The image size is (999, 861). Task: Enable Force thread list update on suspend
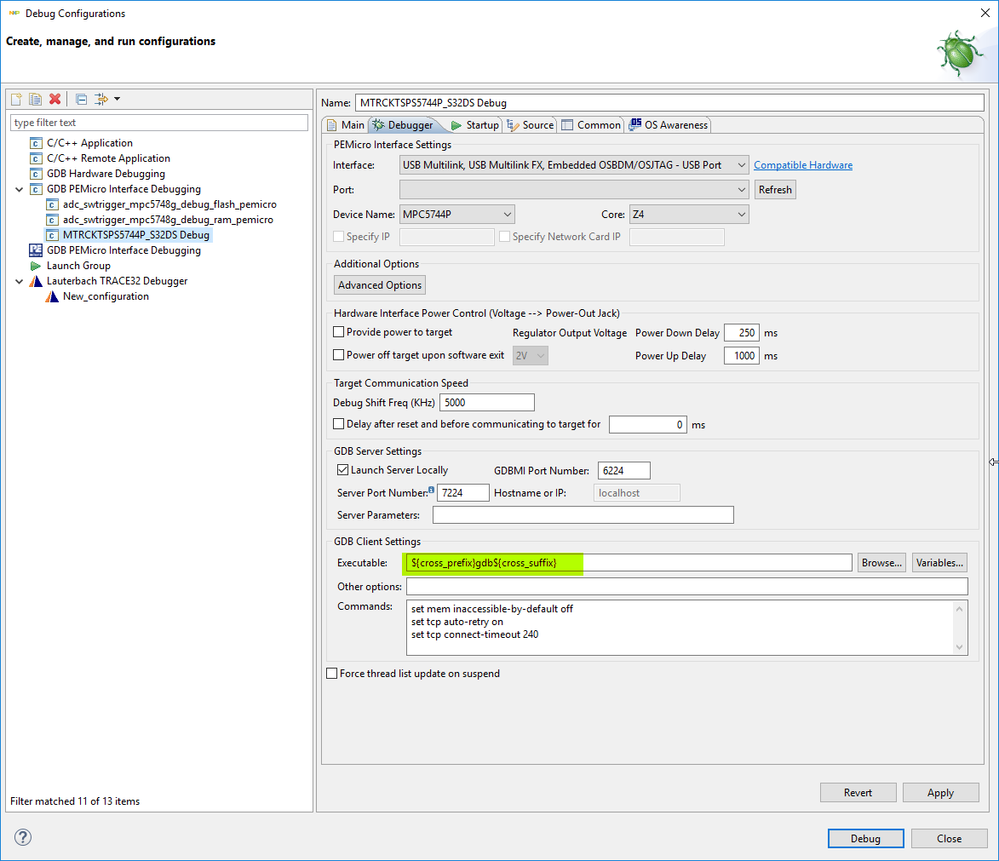332,674
